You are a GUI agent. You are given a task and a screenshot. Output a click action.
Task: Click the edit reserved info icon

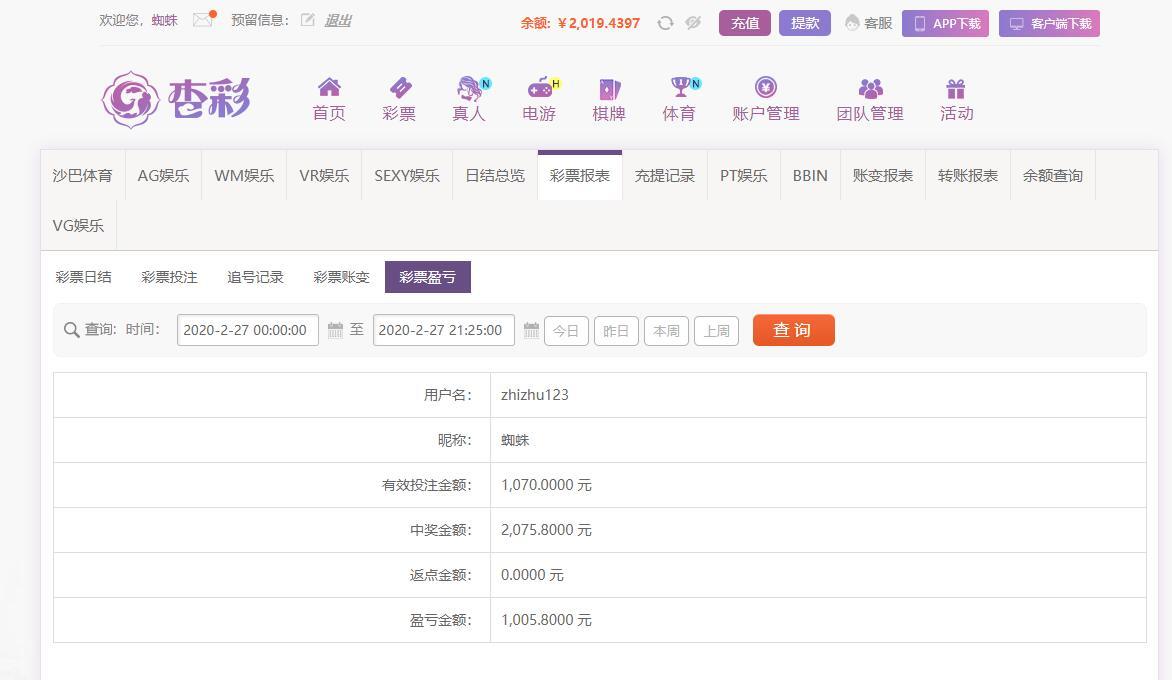pyautogui.click(x=307, y=20)
